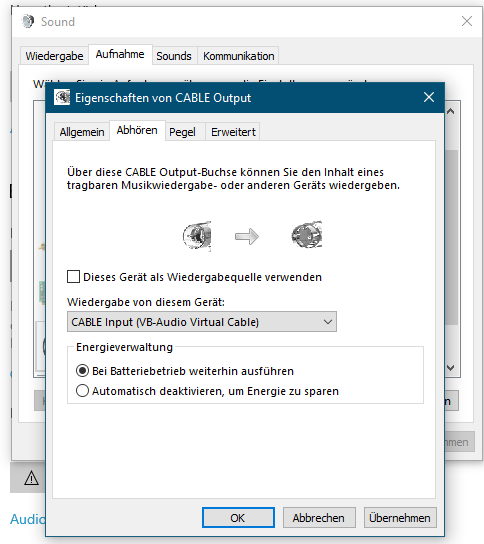Confirm with the OK button
484x544 pixels.
coord(238,518)
